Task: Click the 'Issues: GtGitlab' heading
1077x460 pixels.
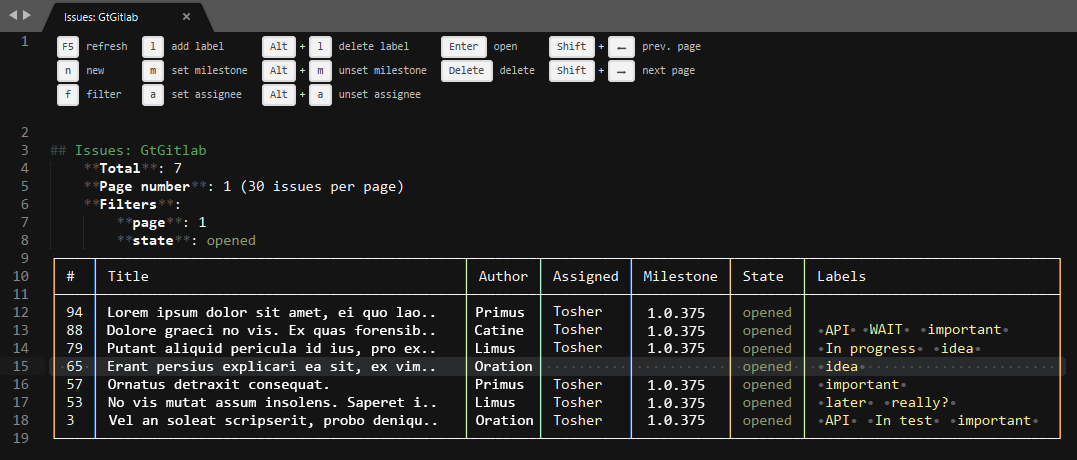Action: coord(141,150)
